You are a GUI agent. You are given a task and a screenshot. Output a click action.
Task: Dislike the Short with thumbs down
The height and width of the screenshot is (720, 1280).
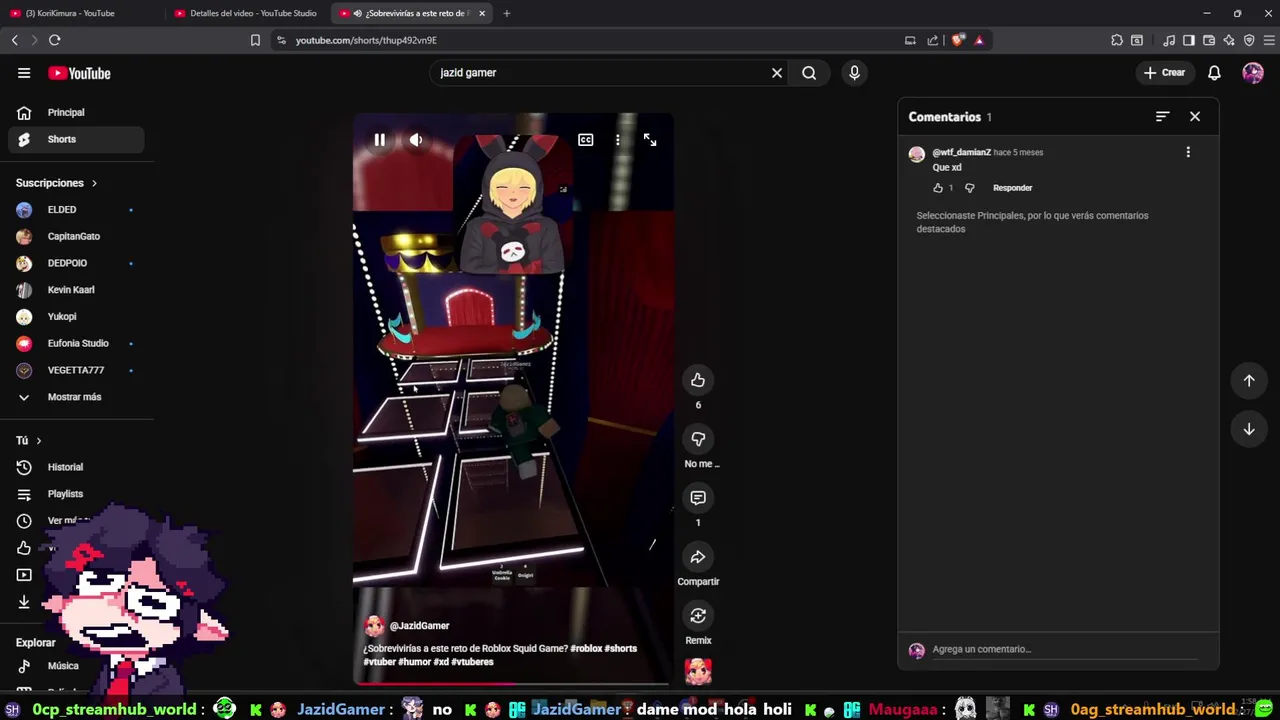pyautogui.click(x=698, y=439)
